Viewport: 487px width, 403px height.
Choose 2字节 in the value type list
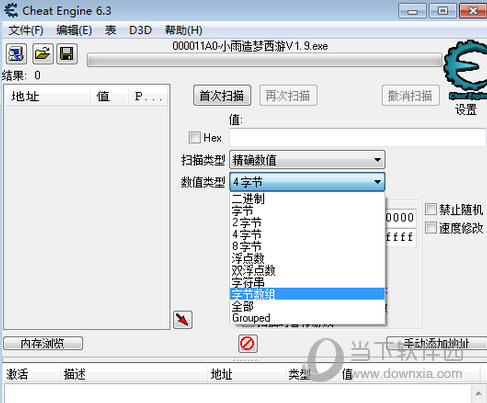[307, 222]
